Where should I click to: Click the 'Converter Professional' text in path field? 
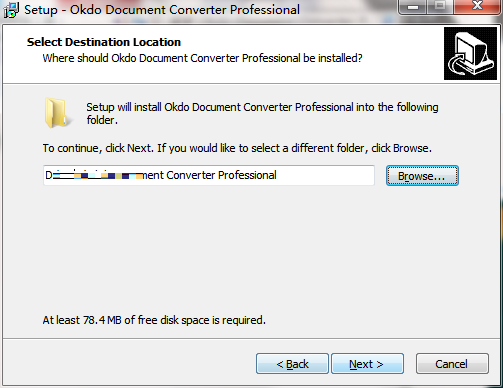coord(221,175)
